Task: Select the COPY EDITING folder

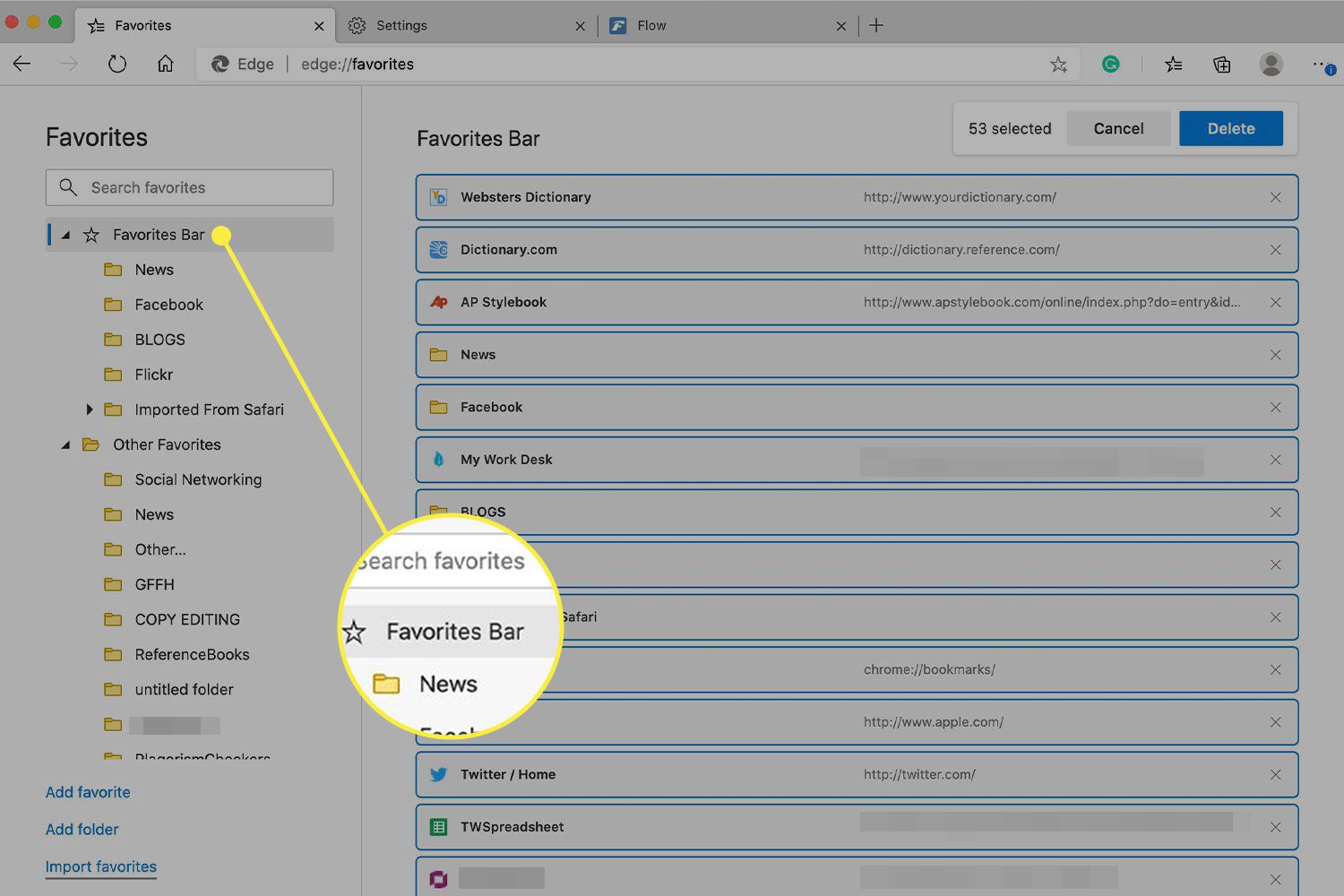Action: coord(187,620)
